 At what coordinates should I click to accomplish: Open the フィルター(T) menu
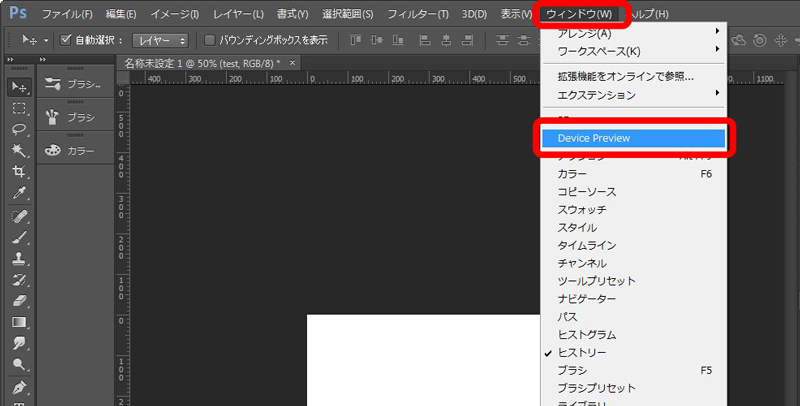418,14
